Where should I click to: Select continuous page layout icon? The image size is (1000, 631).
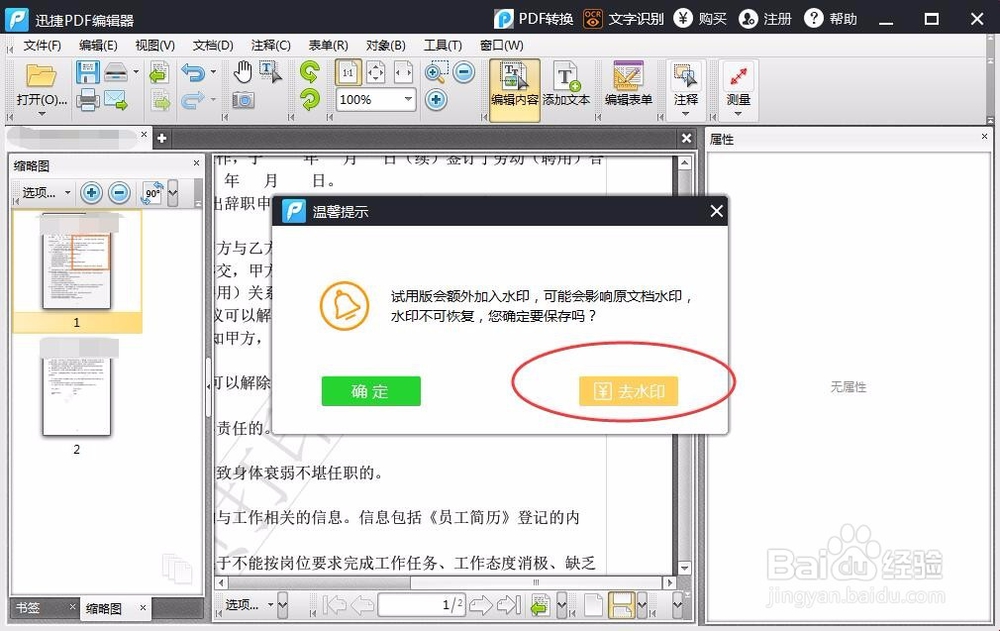click(621, 605)
